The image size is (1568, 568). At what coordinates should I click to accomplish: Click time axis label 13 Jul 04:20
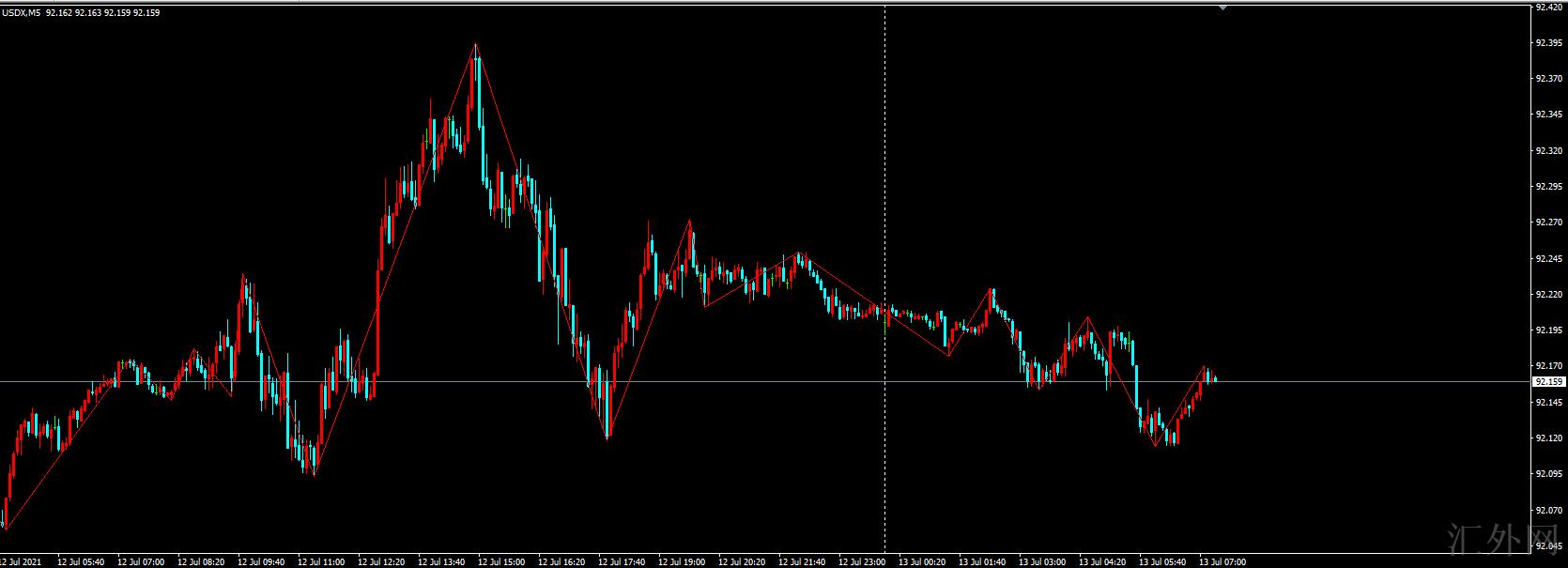point(1102,561)
